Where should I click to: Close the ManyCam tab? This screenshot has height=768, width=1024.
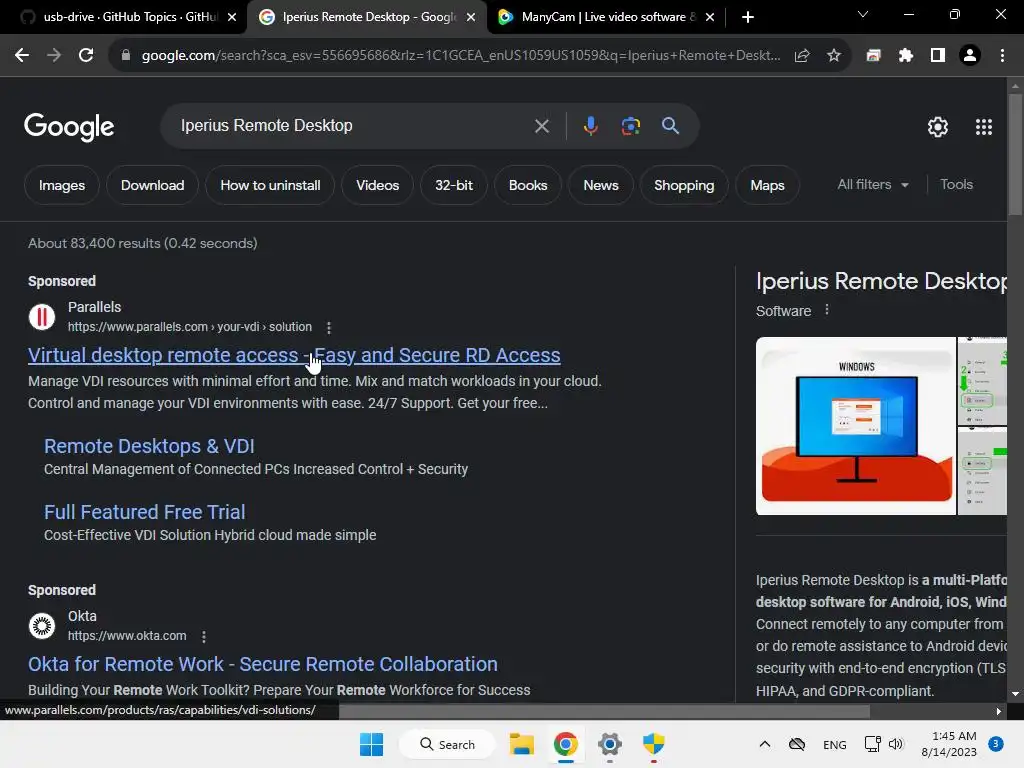710,17
